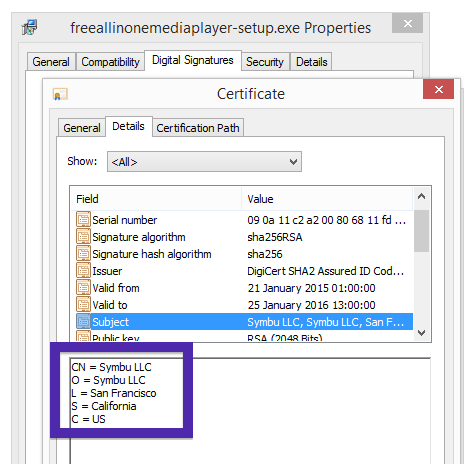Click the Valid to field icon
Viewport: 471px width, 464px height.
(x=83, y=305)
